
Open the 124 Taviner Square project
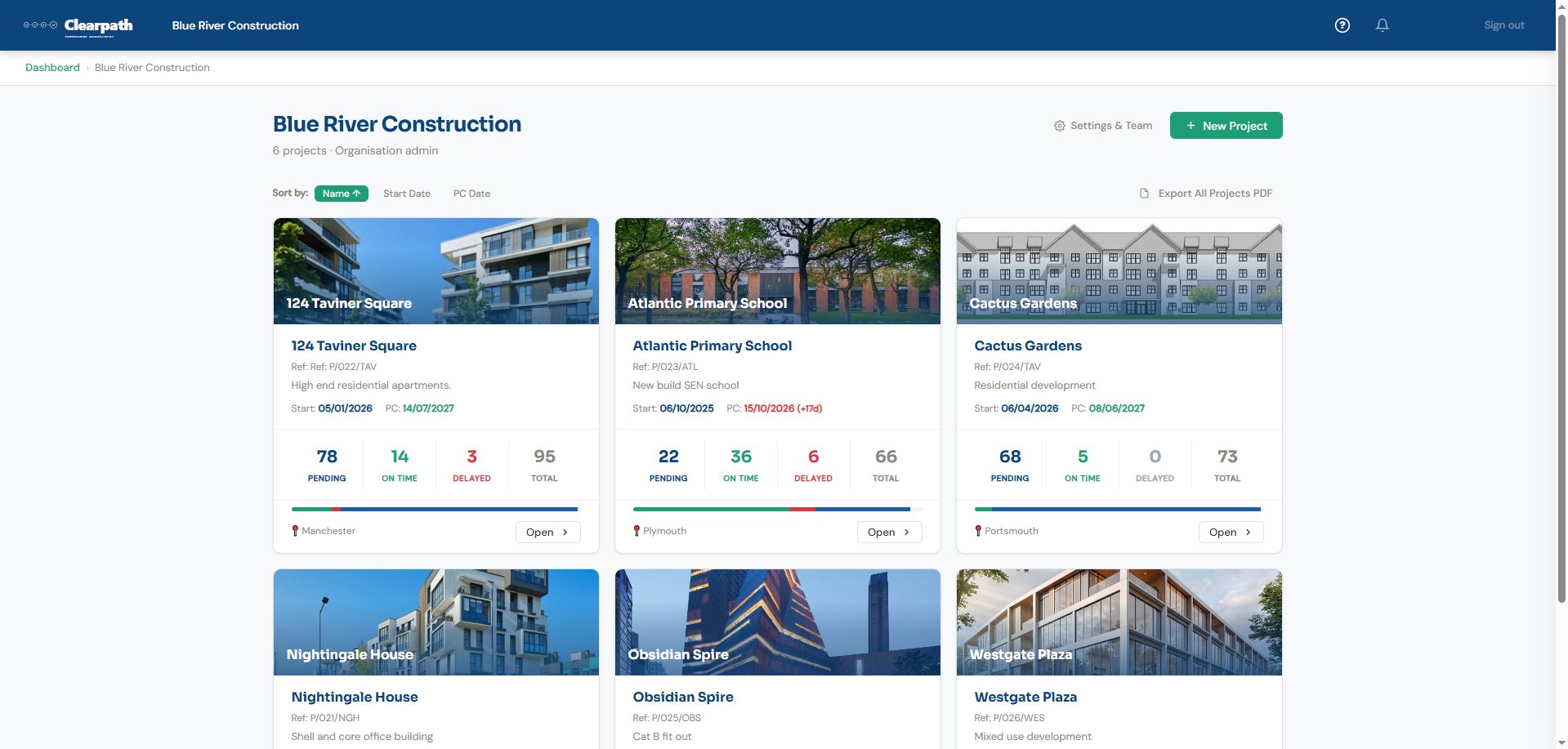point(547,532)
